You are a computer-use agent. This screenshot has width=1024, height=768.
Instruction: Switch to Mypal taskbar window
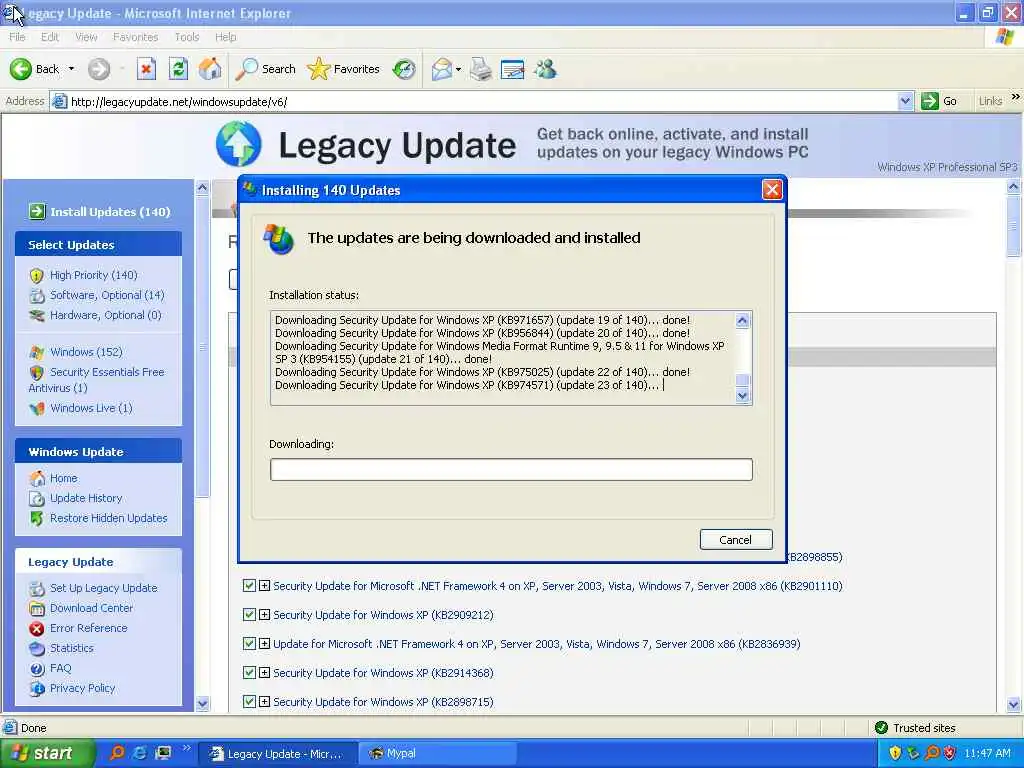[x=438, y=753]
